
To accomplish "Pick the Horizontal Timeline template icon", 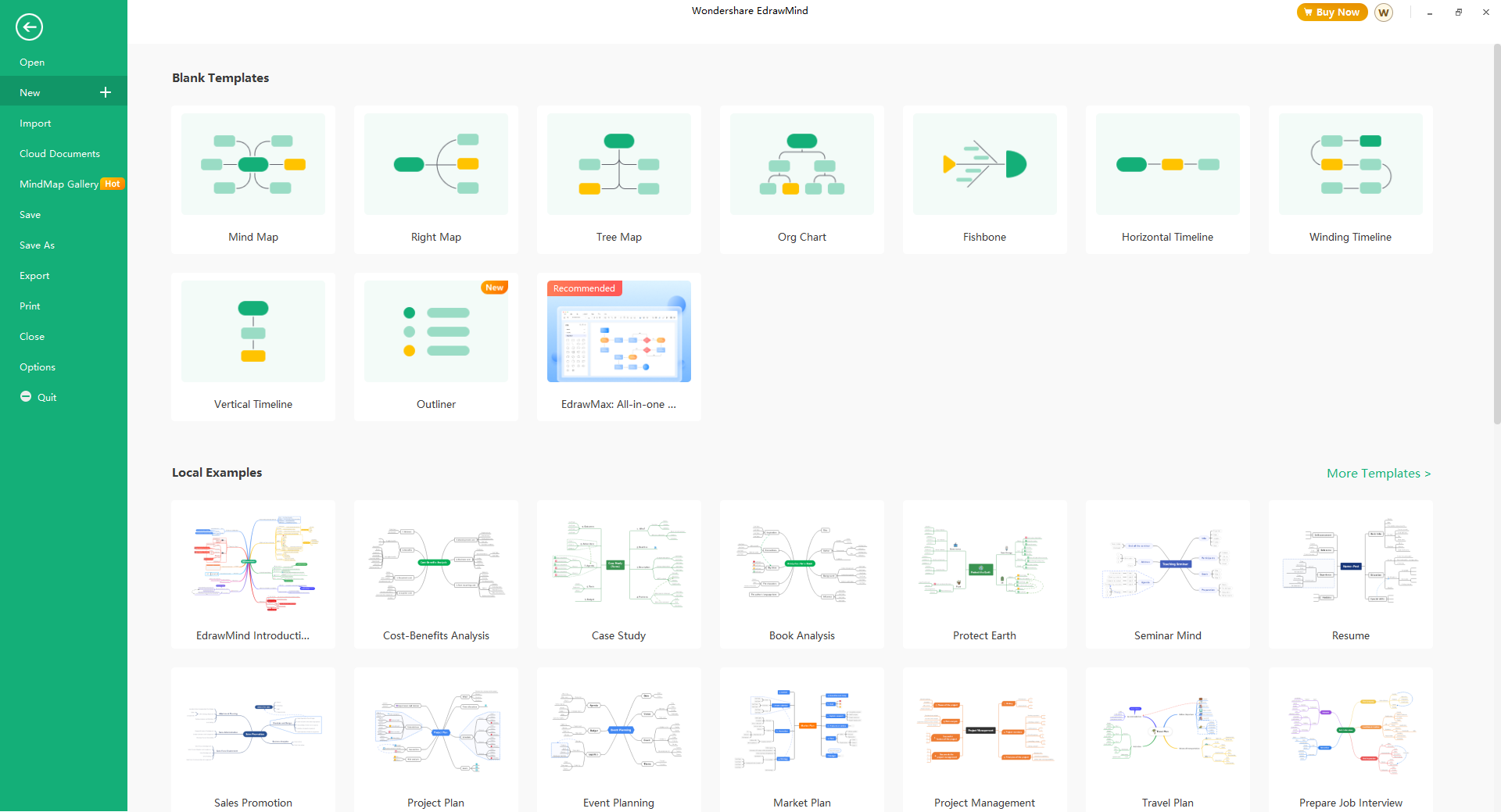I will [x=1168, y=164].
